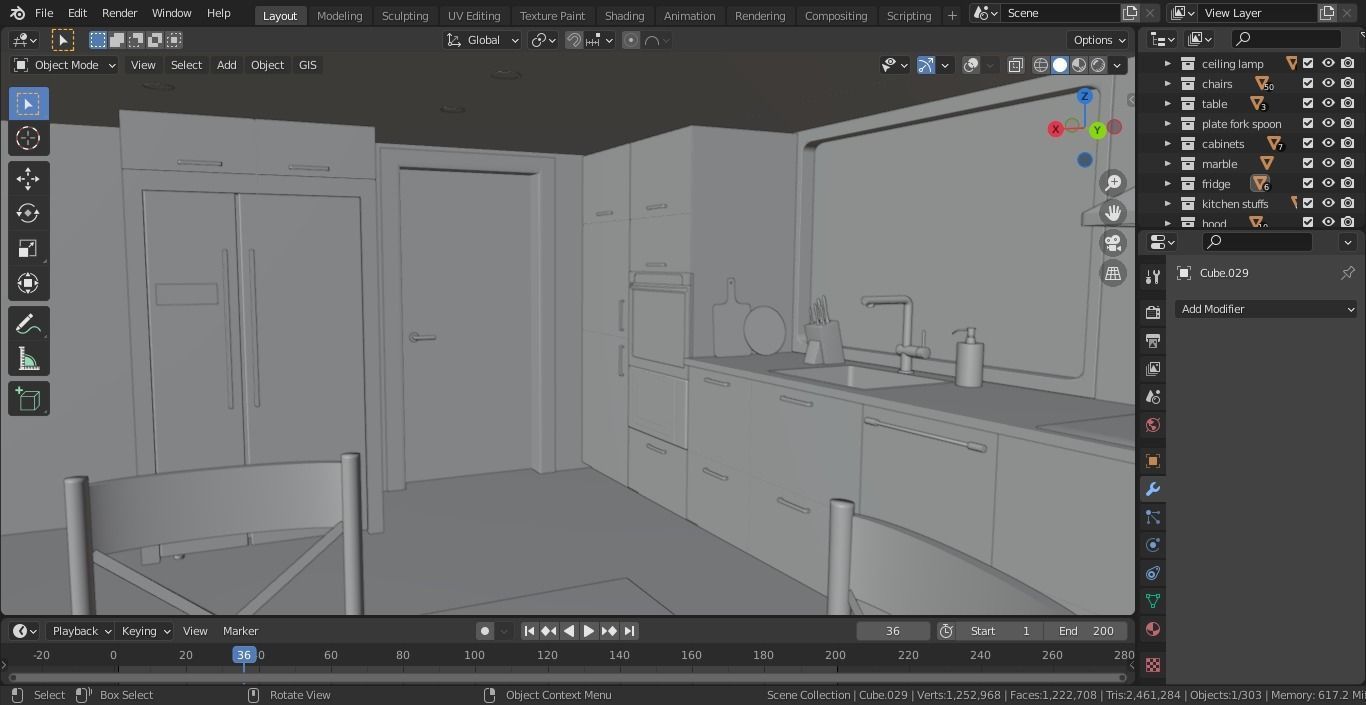Viewport: 1366px width, 705px height.
Task: Open the Options dropdown
Action: click(x=1099, y=40)
